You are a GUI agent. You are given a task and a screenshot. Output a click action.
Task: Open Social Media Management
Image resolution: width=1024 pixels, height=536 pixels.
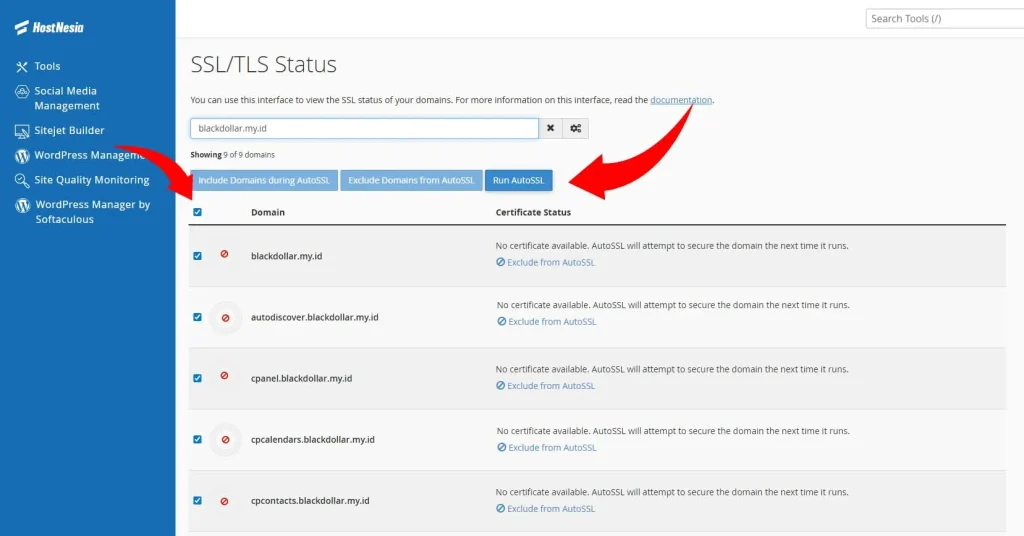click(x=67, y=99)
